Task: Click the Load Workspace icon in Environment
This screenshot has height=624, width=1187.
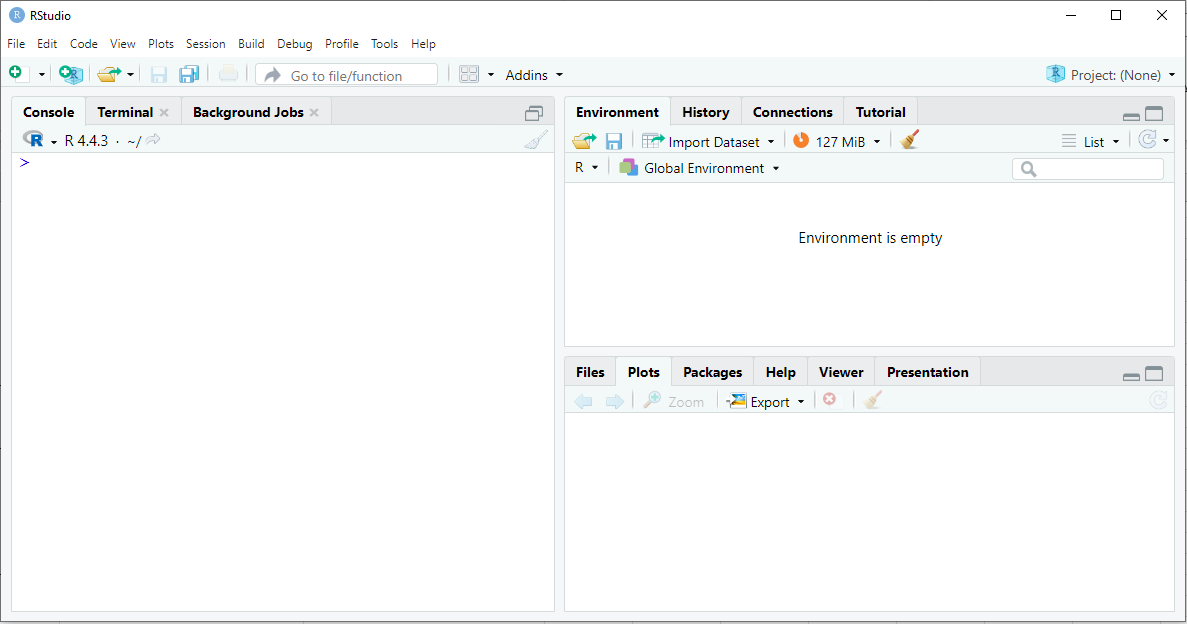Action: (x=584, y=141)
